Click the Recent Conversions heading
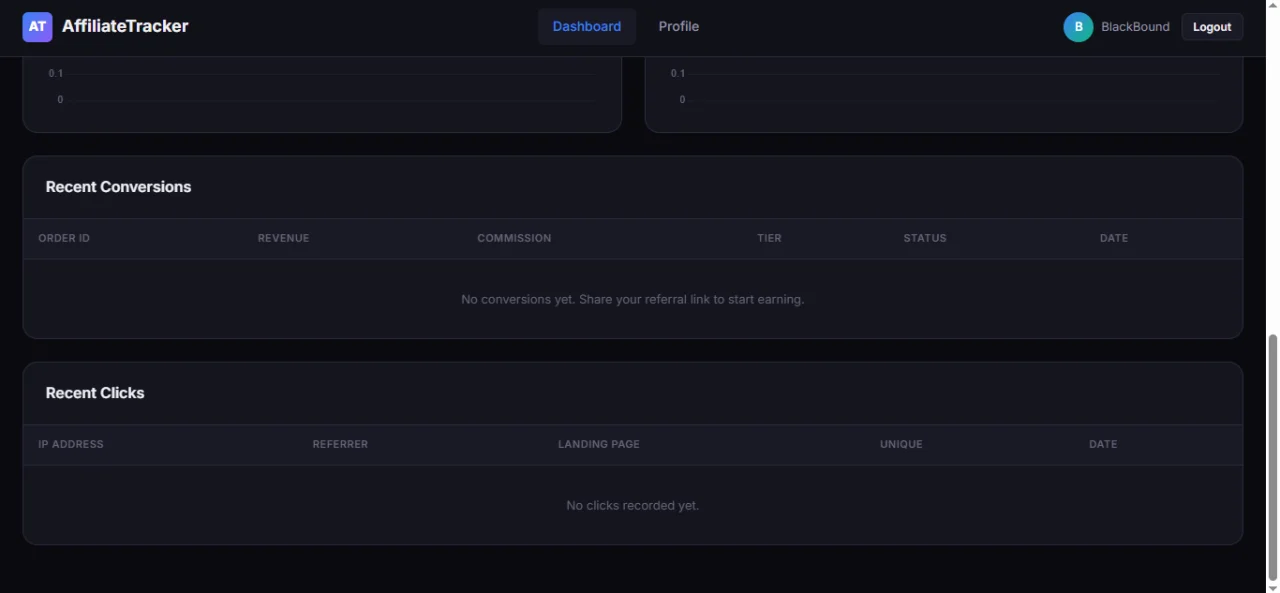 pos(118,187)
